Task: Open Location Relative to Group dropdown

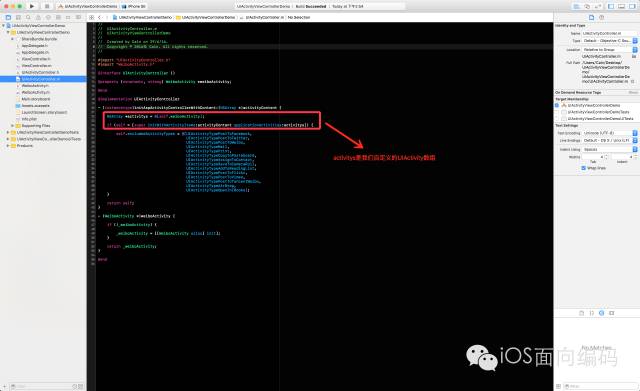Action: click(609, 50)
